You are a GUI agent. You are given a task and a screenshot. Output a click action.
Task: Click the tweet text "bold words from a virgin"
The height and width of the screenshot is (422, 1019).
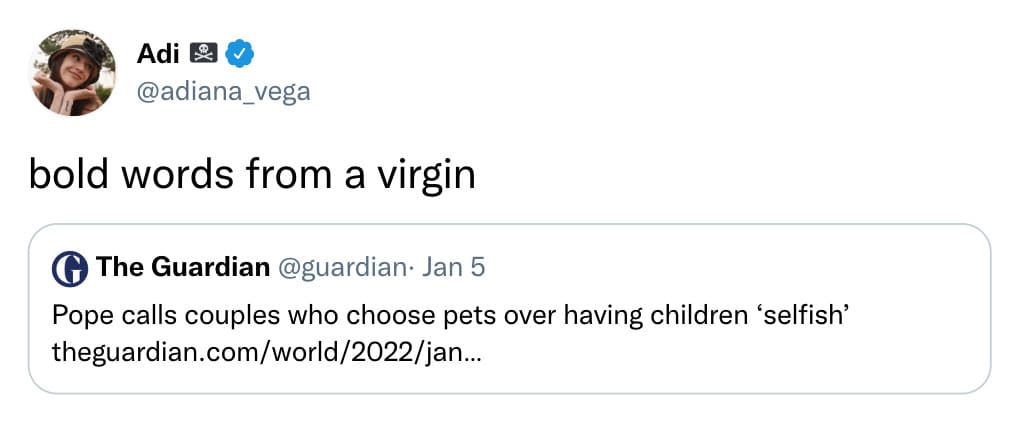point(252,176)
